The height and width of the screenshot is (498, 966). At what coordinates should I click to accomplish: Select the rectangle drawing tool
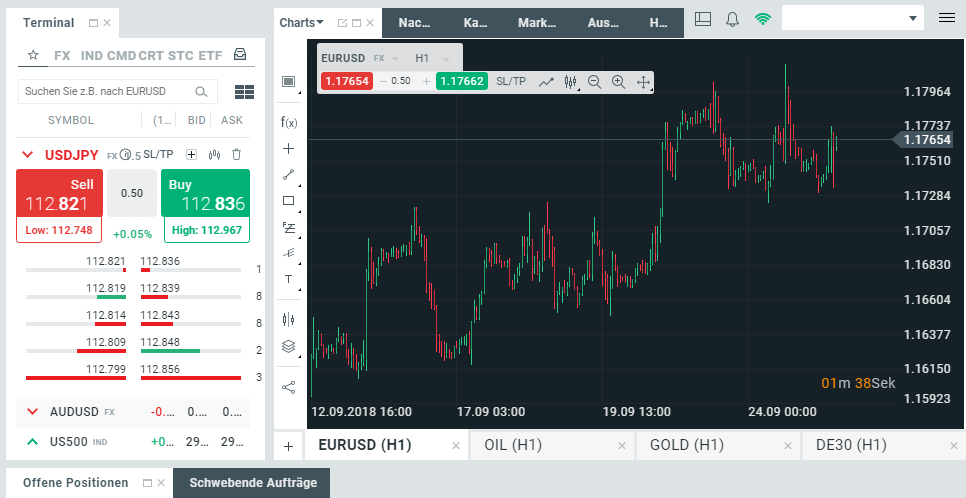point(288,201)
